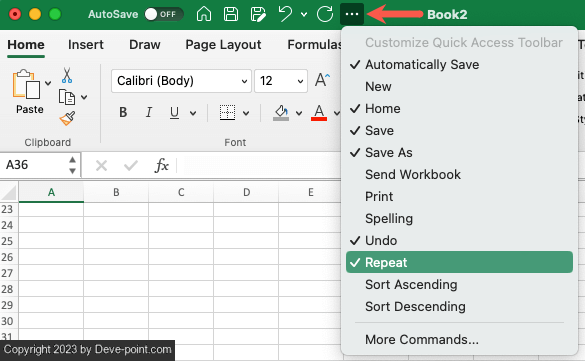Viewport: 585px width, 361px height.
Task: Toggle Italic formatting
Action: pyautogui.click(x=149, y=112)
